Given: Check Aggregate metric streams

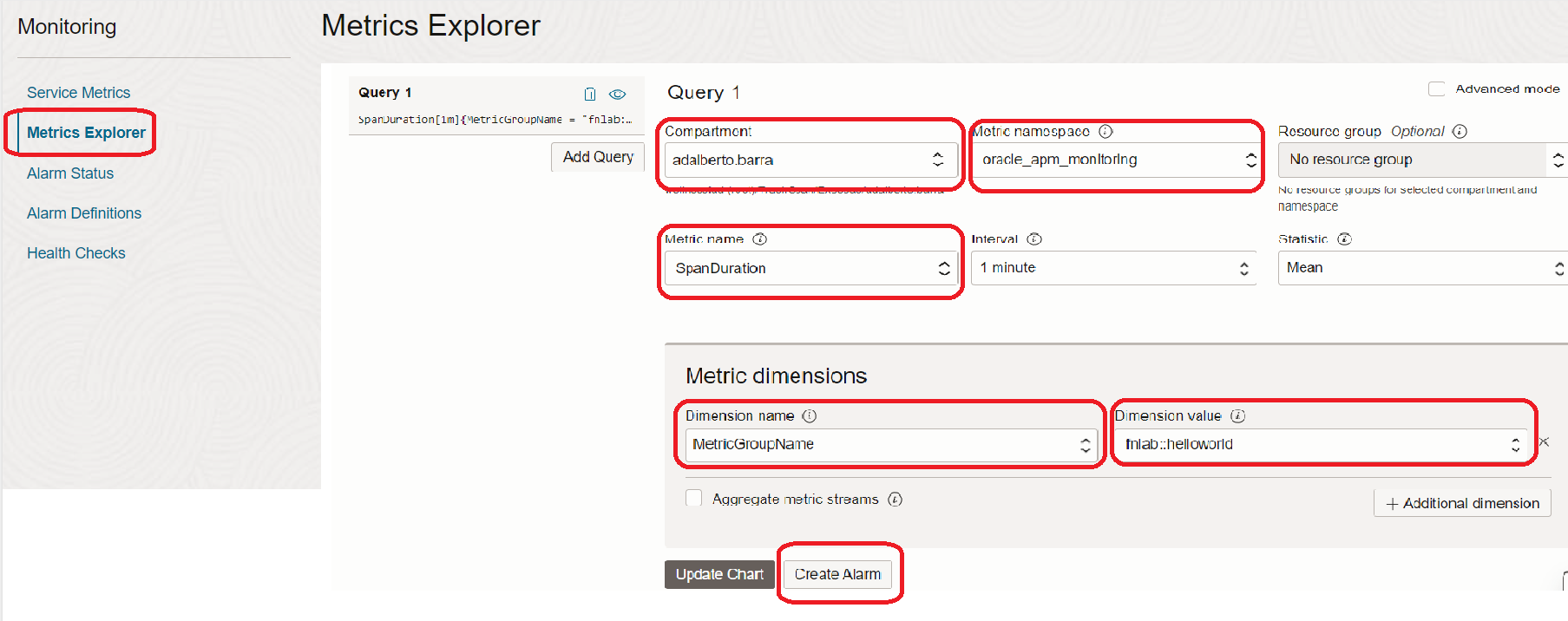Looking at the screenshot, I should pos(694,499).
